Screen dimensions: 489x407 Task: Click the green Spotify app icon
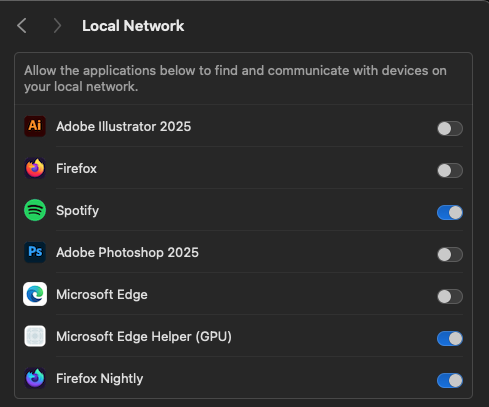(x=35, y=210)
